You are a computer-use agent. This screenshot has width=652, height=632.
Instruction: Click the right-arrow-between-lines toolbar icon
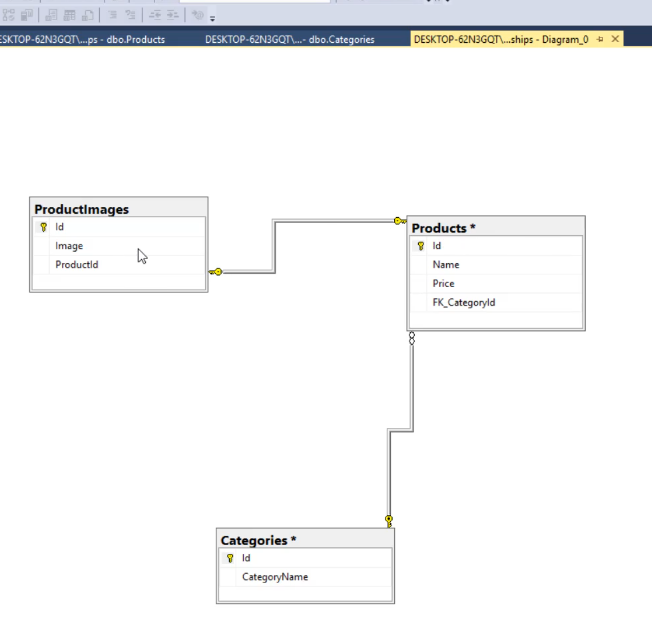click(173, 15)
